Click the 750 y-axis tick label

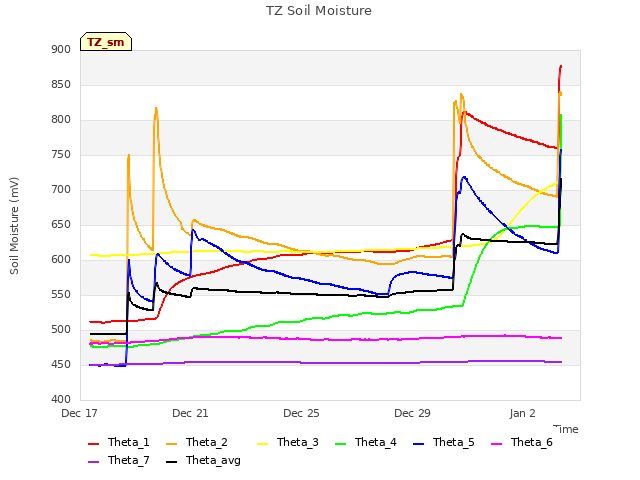coord(61,155)
